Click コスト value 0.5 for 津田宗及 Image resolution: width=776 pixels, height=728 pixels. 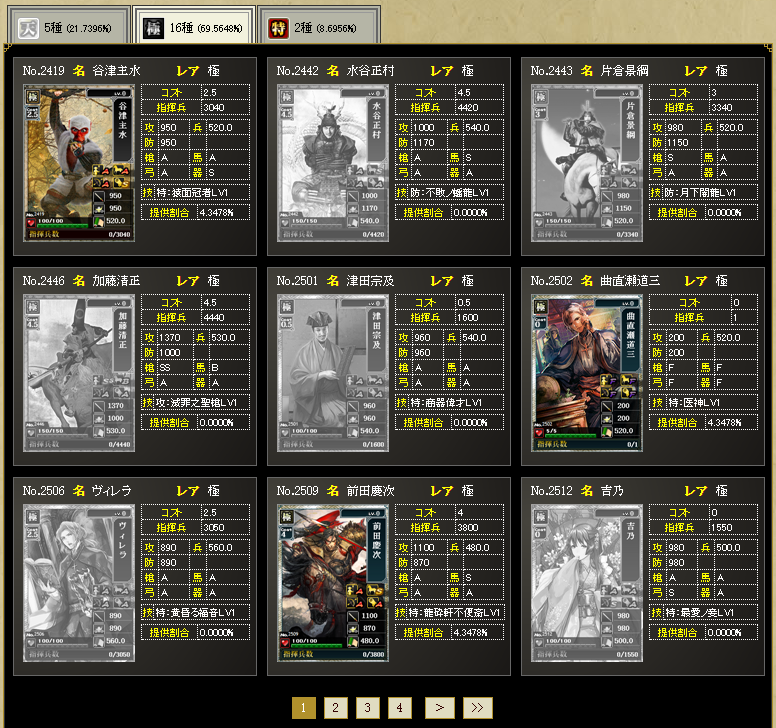[464, 302]
